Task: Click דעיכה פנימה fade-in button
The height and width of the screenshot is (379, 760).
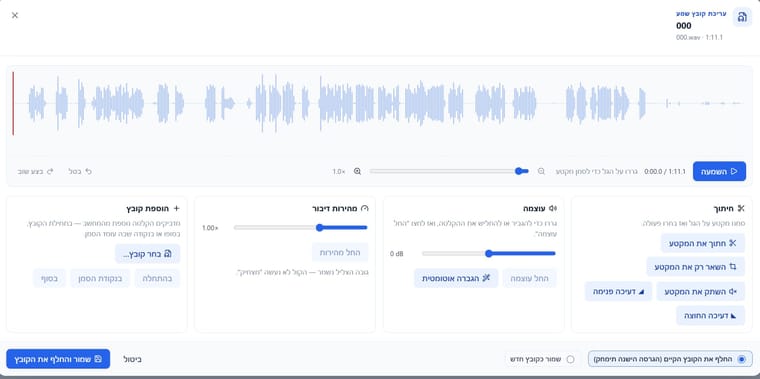Action: (x=618, y=291)
